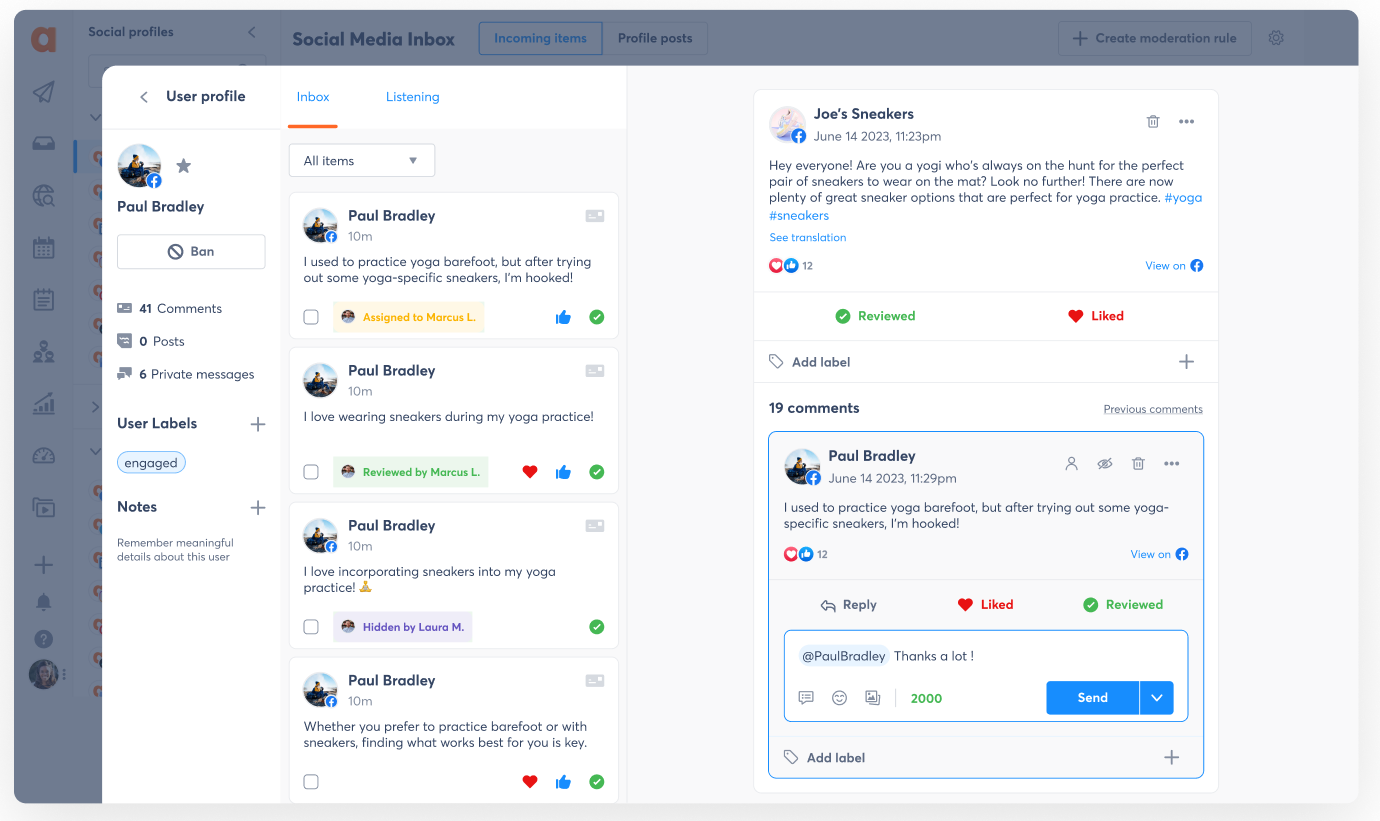Expand Add label on the Joe's Sneakers post

(1186, 362)
